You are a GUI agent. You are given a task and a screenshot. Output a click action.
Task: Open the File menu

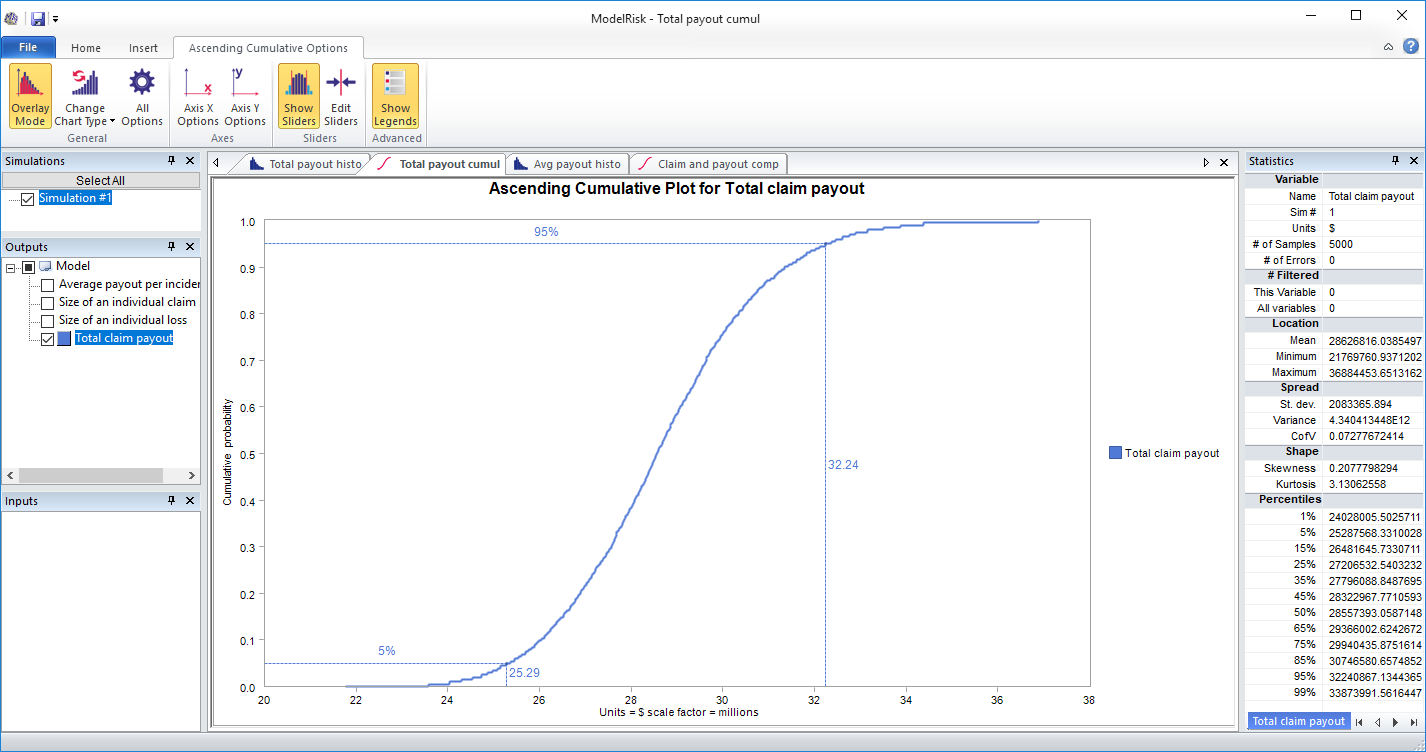29,46
